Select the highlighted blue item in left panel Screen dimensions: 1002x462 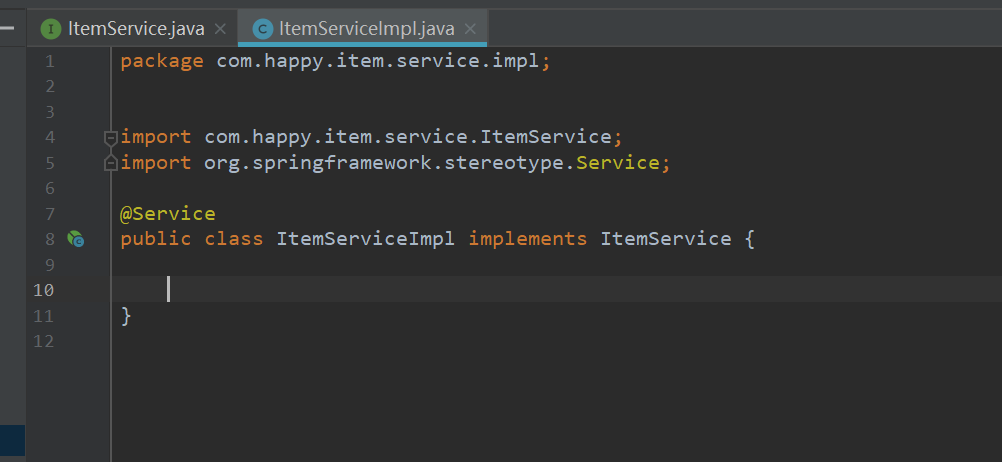coord(12,439)
